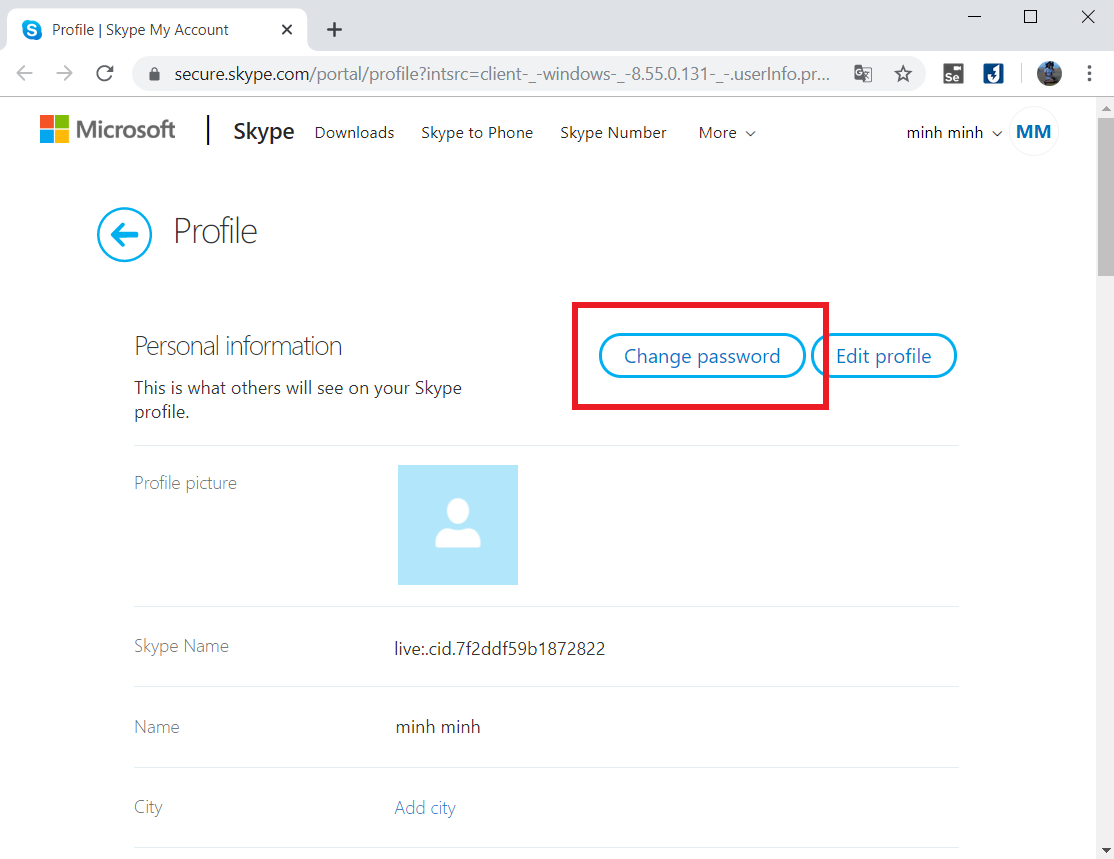
Task: Click the Edit profile button
Action: [884, 356]
